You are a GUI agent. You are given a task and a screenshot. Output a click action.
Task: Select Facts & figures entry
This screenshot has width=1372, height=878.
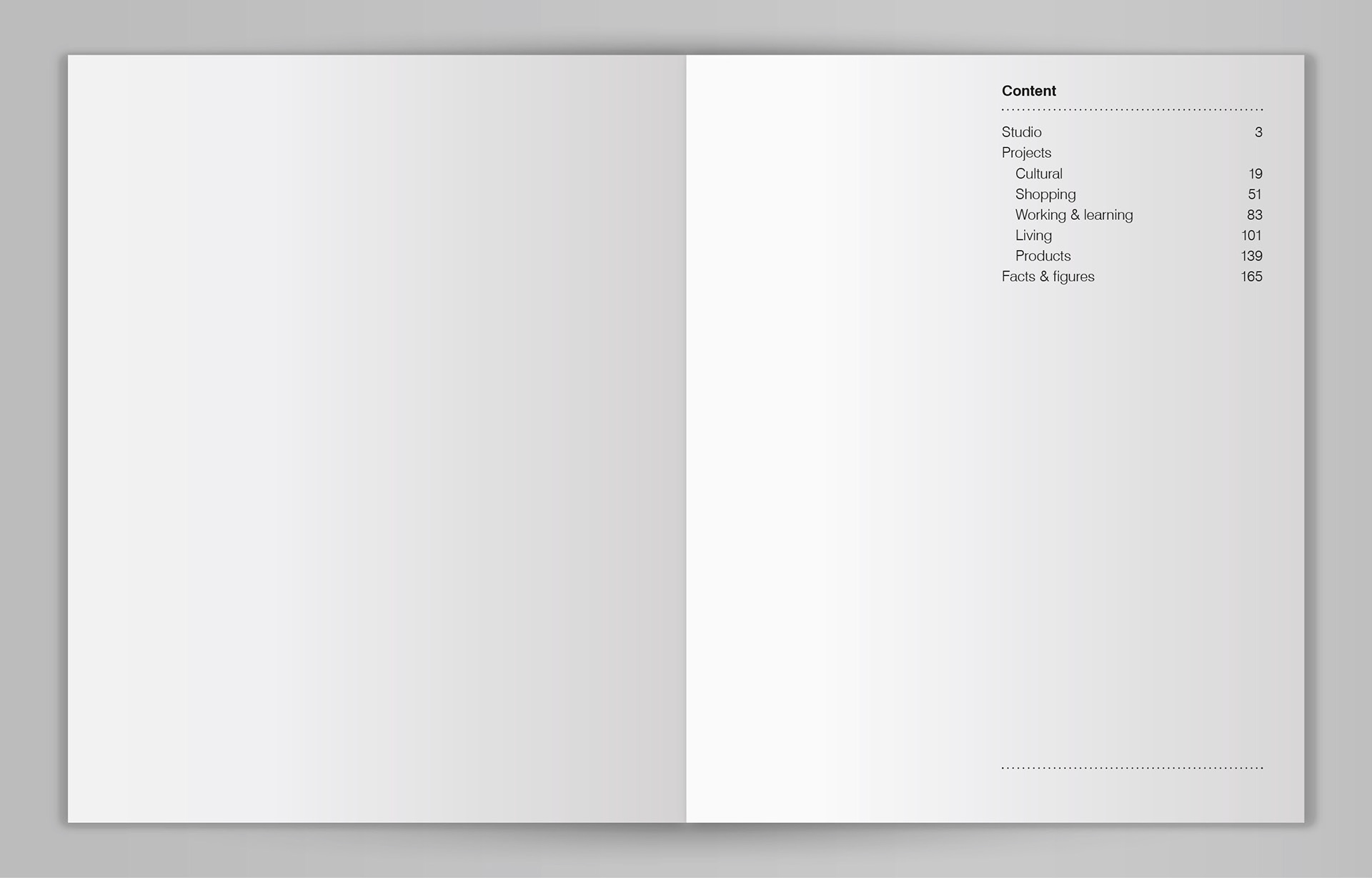pyautogui.click(x=1048, y=276)
